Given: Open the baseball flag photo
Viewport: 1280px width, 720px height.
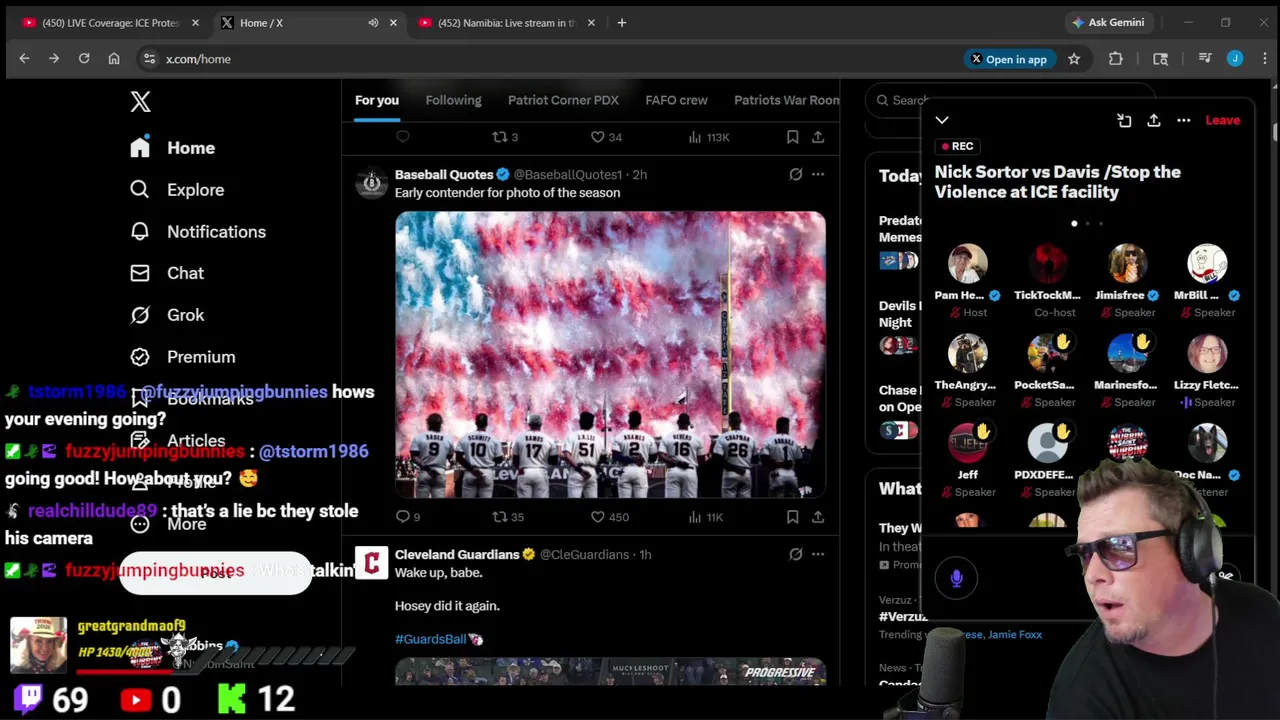Looking at the screenshot, I should [610, 354].
